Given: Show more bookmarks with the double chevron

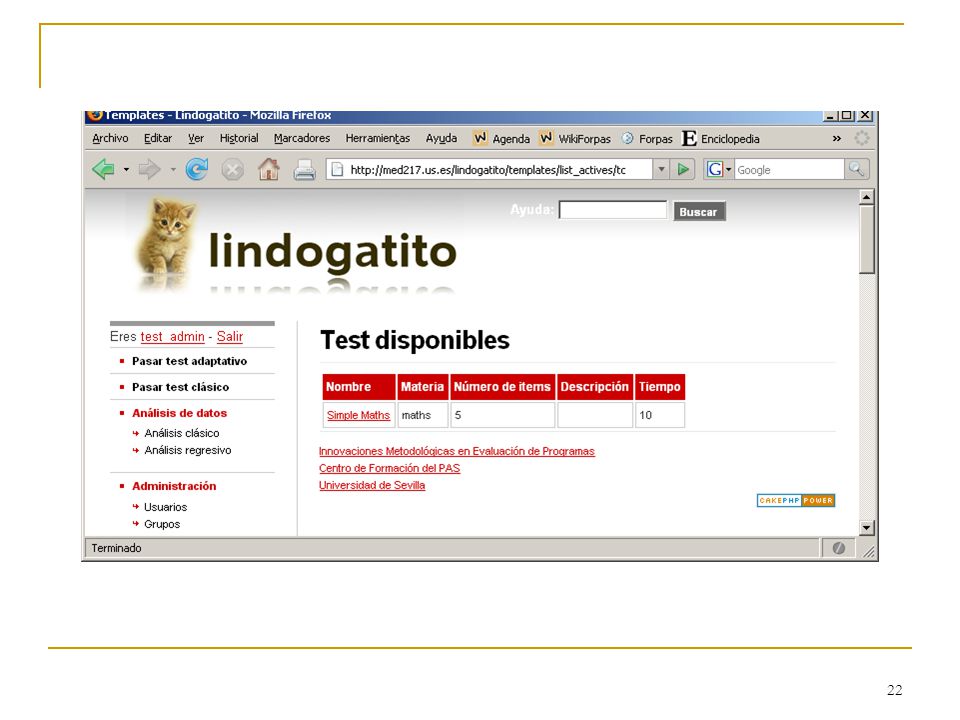Looking at the screenshot, I should tap(836, 138).
